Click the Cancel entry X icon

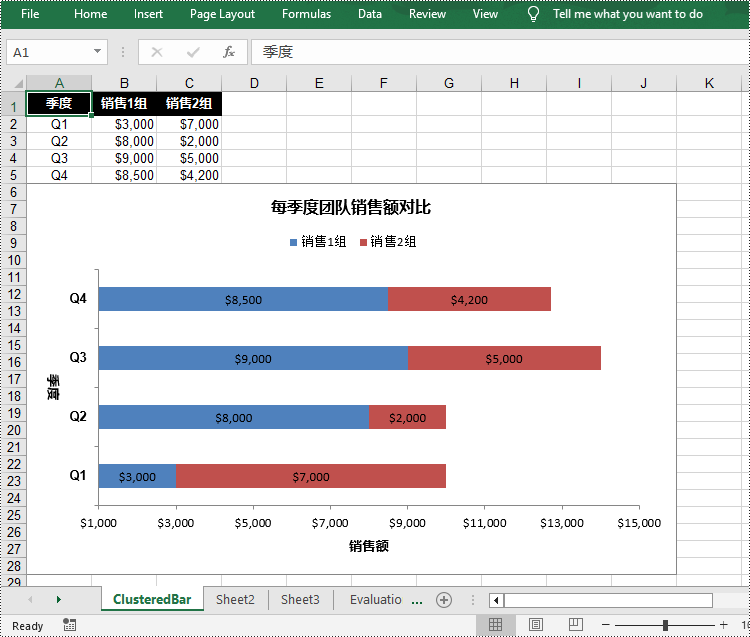coord(156,52)
